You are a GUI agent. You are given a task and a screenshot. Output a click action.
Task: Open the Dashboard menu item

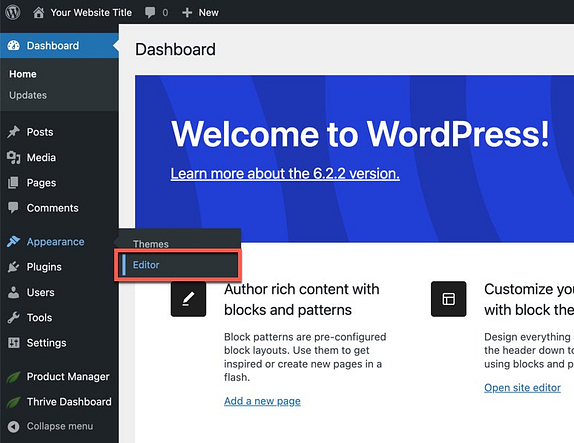53,46
